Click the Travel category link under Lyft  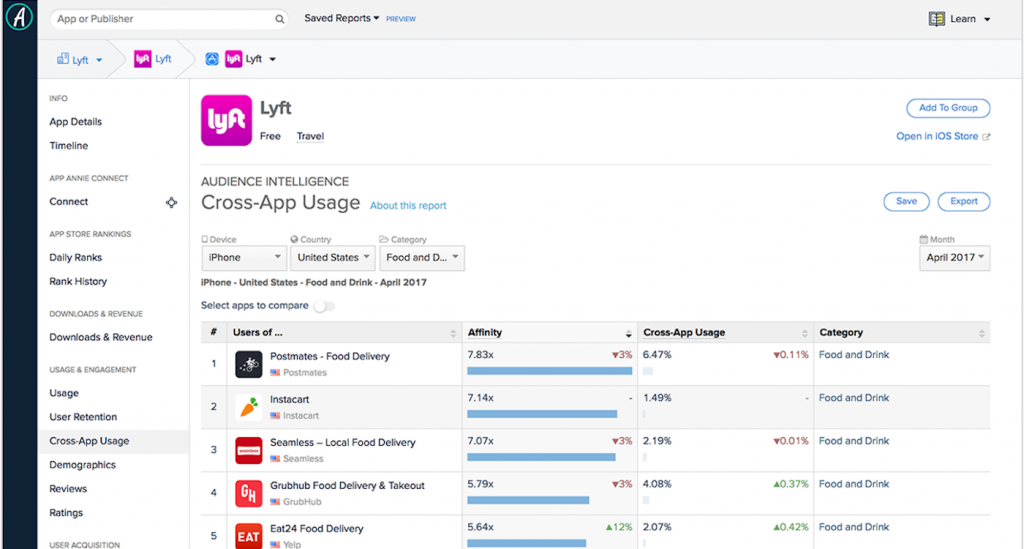310,136
